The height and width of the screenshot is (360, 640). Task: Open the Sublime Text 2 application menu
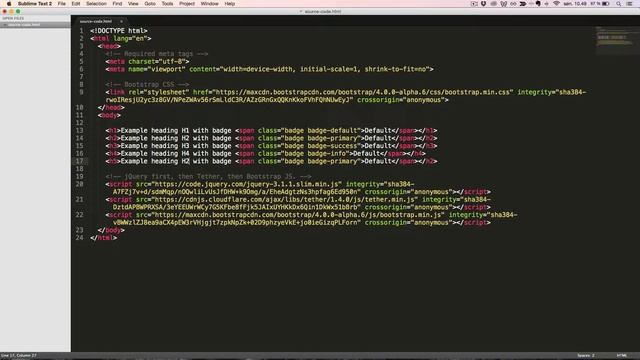(35, 4)
